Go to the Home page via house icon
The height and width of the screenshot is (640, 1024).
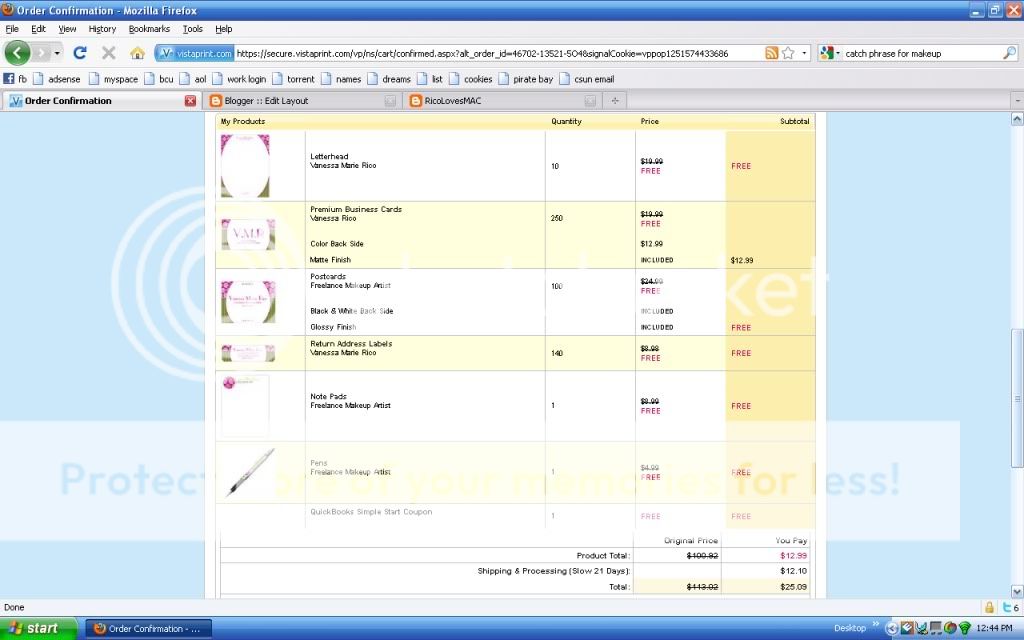click(x=137, y=53)
